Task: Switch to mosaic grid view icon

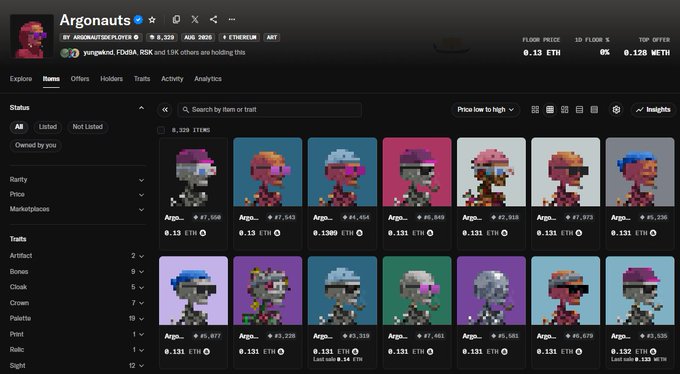Action: point(565,110)
